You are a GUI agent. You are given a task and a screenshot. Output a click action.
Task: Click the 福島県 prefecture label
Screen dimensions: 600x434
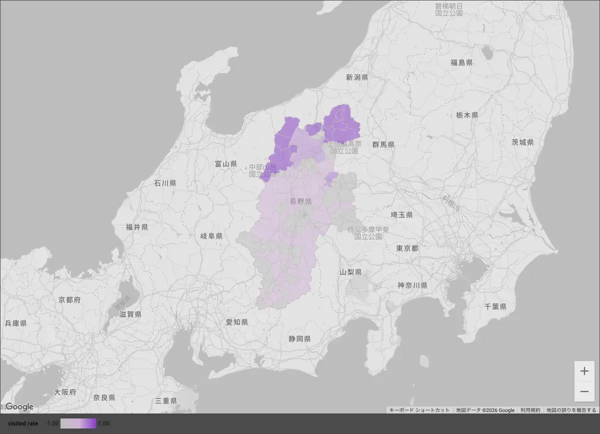coord(461,62)
